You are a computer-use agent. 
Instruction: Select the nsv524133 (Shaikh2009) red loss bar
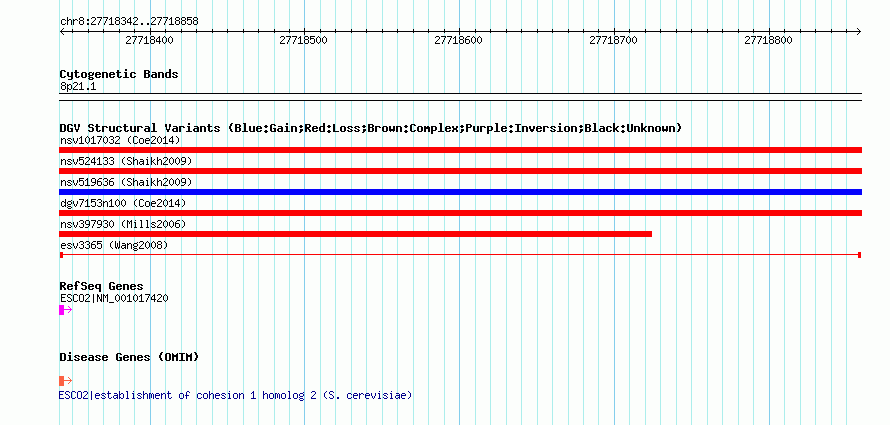point(460,171)
